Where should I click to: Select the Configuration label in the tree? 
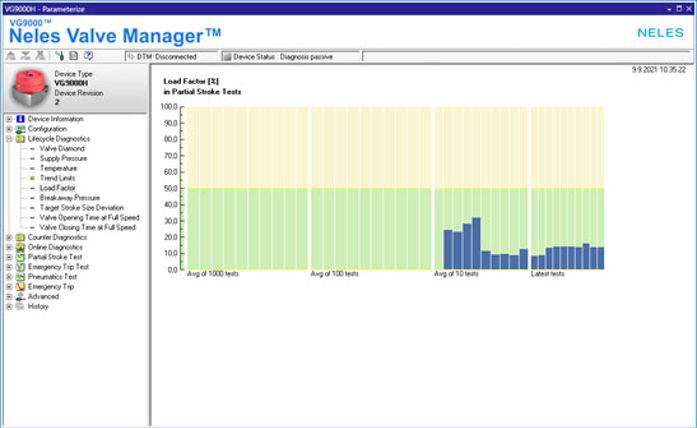tap(47, 129)
